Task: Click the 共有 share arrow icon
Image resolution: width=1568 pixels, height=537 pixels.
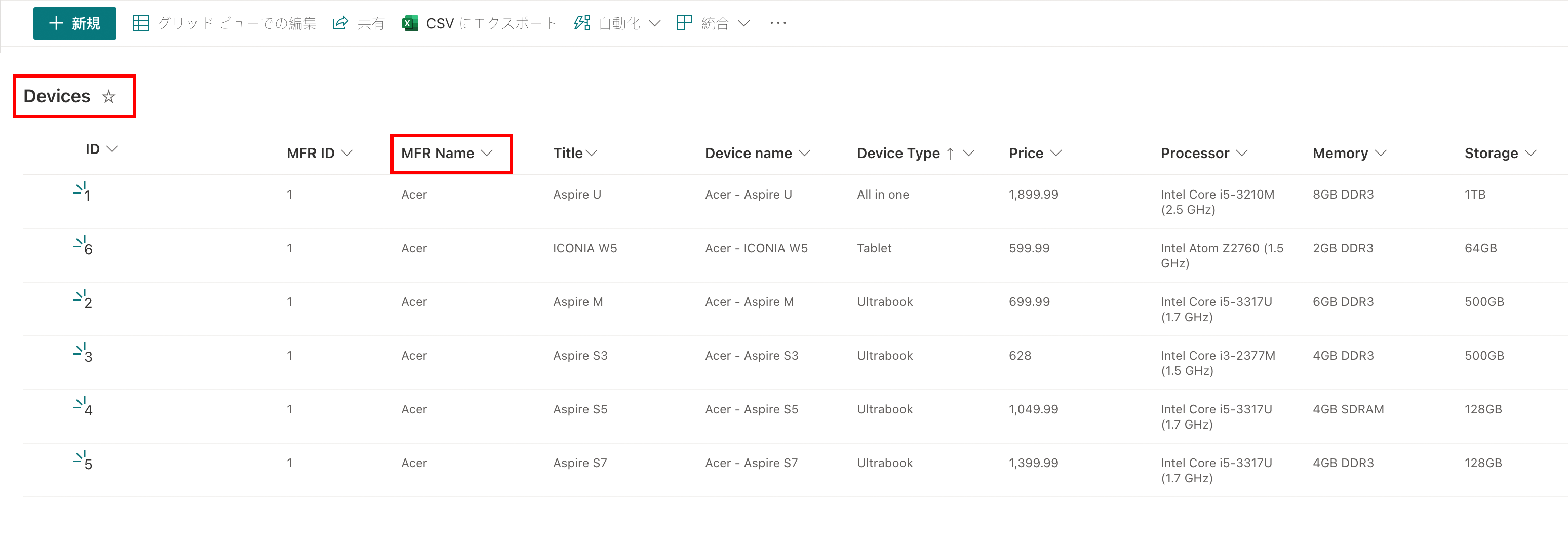Action: click(340, 23)
